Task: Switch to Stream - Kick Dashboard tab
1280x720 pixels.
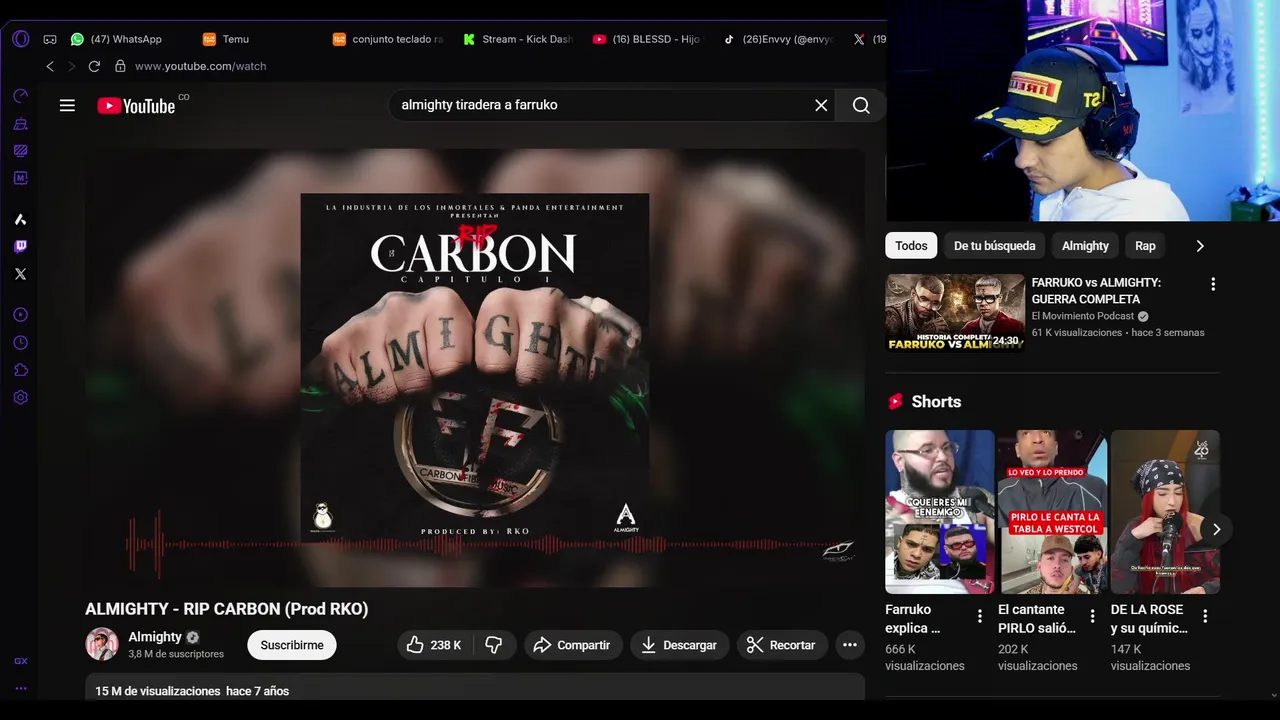Action: point(518,39)
